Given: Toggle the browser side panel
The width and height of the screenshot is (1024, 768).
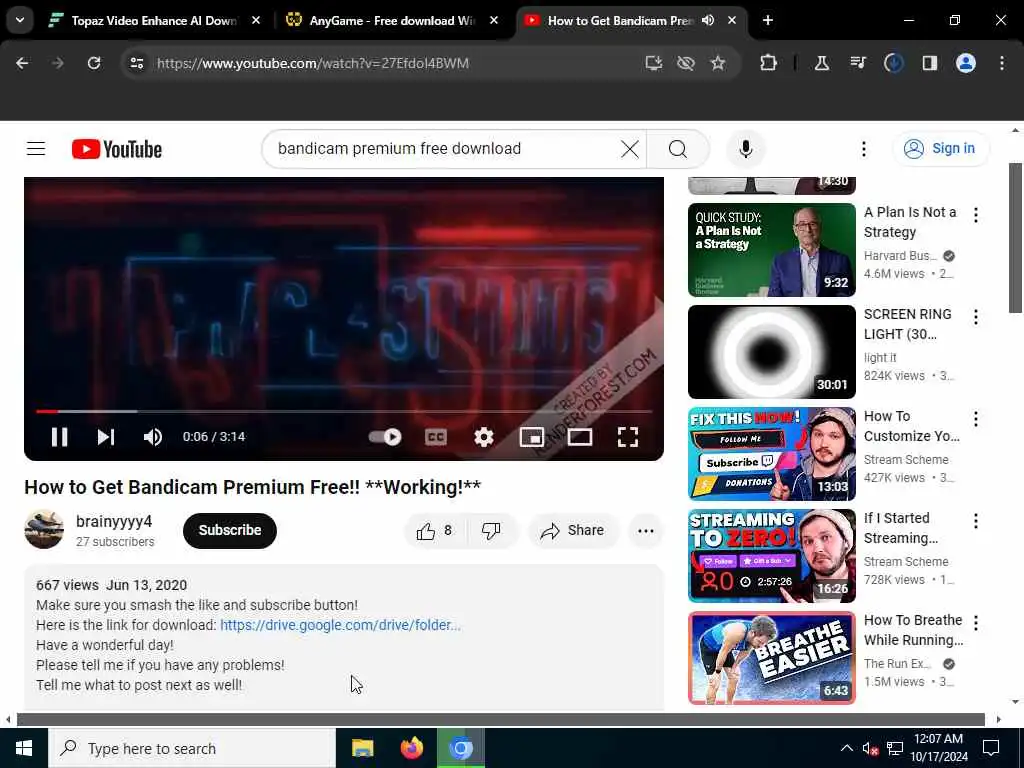Looking at the screenshot, I should coord(930,63).
